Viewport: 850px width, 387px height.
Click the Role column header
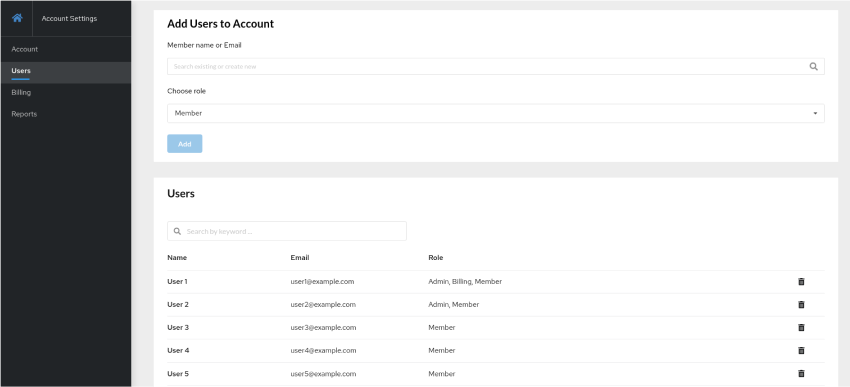click(x=435, y=257)
